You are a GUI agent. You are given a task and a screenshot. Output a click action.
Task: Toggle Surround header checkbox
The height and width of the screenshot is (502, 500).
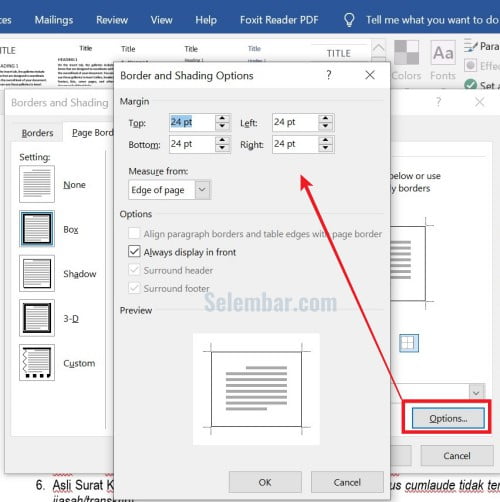[x=134, y=270]
